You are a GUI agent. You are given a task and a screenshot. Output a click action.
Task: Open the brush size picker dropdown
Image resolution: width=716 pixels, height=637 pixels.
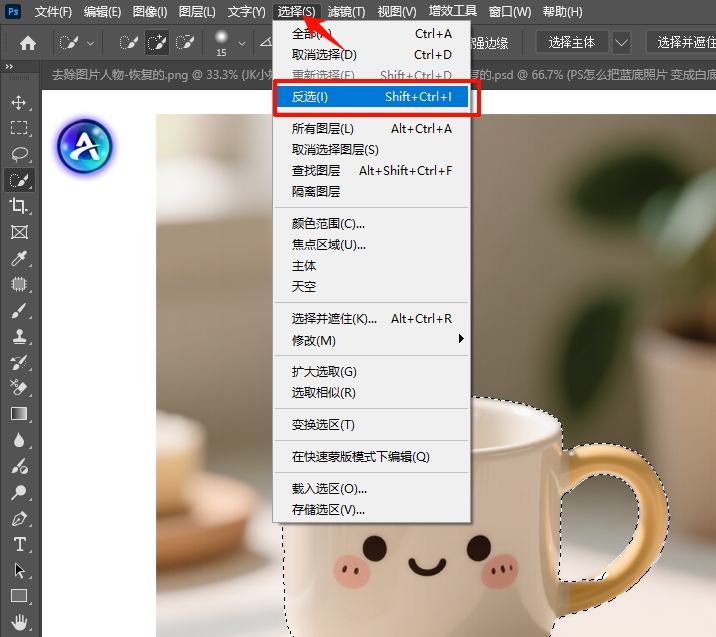pos(242,43)
